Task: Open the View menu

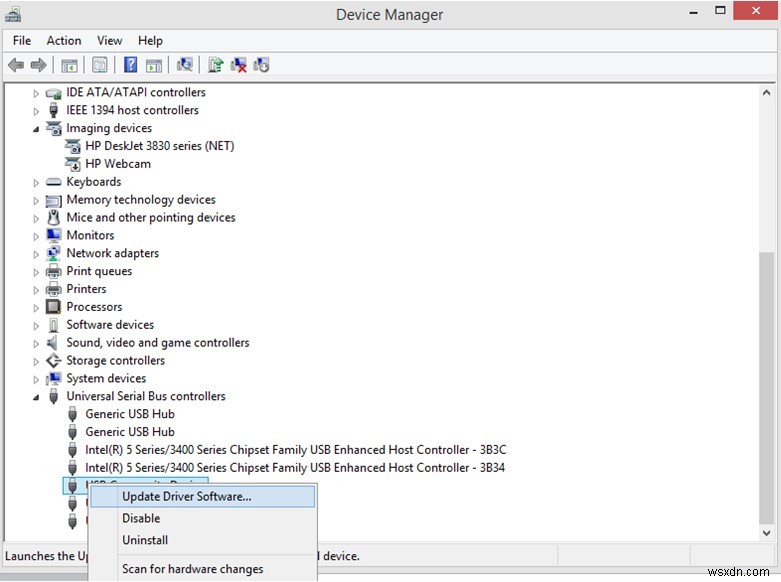Action: coord(110,41)
